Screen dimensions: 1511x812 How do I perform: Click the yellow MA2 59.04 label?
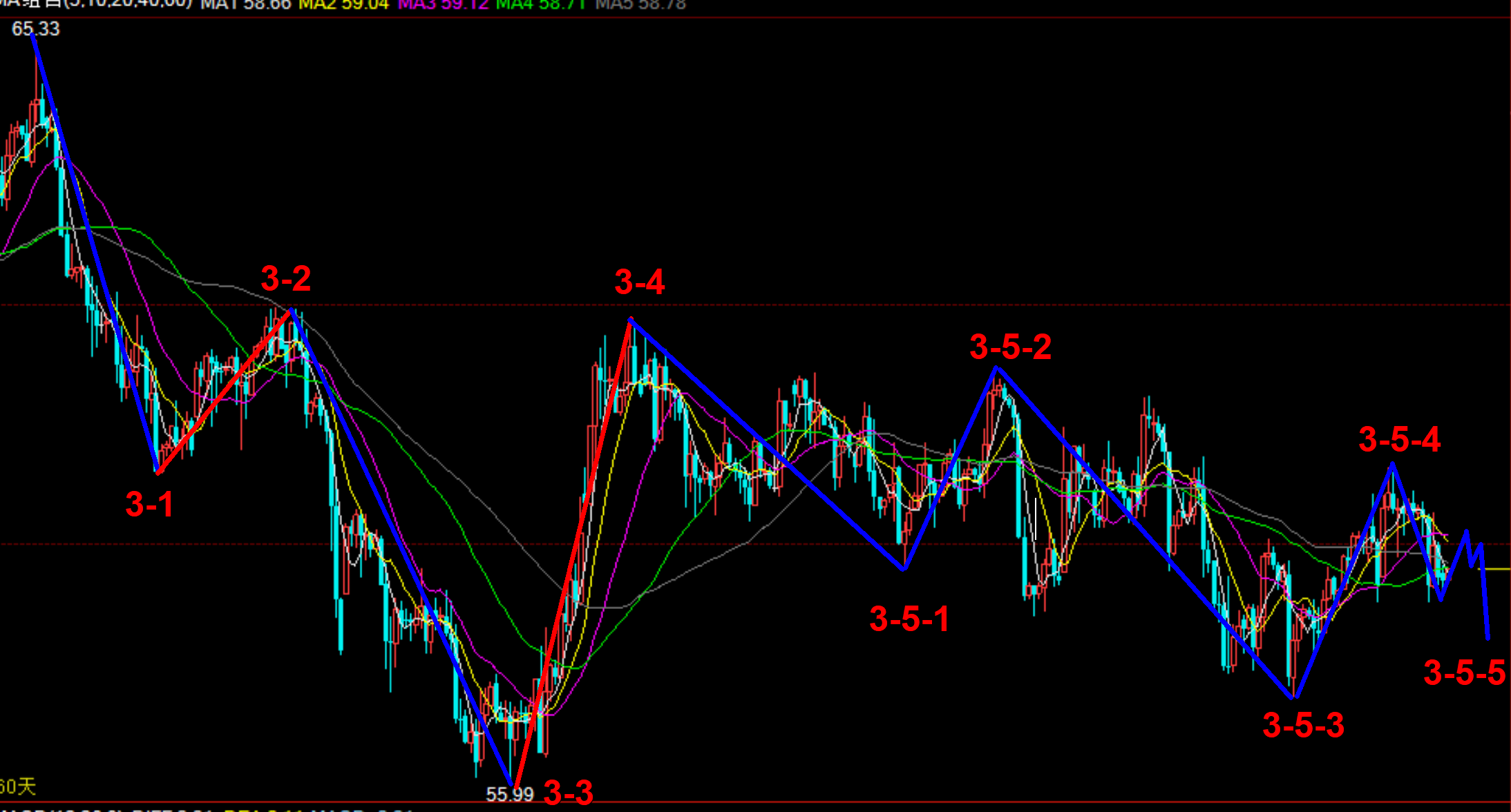pos(343,5)
